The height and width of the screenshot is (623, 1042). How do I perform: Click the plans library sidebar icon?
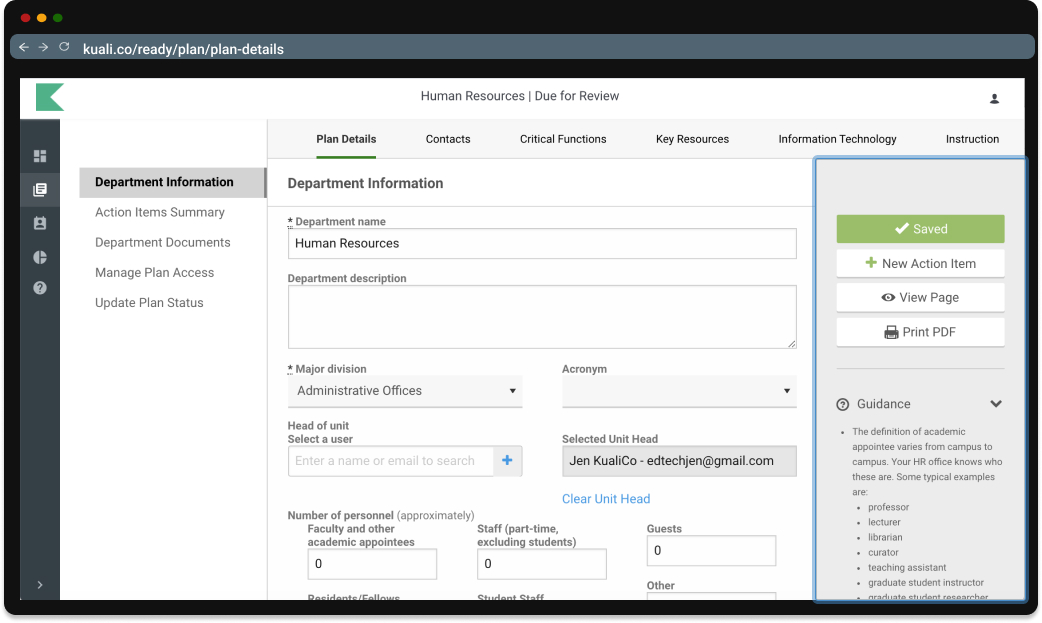pos(40,190)
